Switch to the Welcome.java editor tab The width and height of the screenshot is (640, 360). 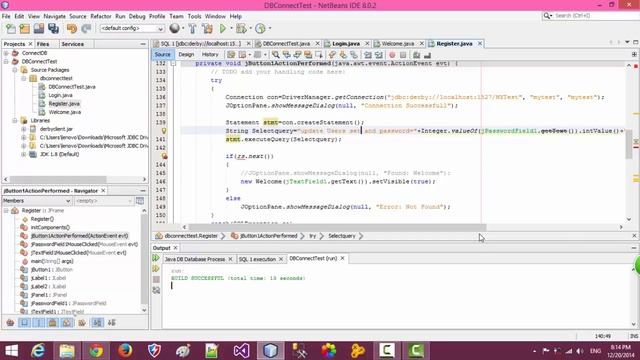[x=398, y=44]
